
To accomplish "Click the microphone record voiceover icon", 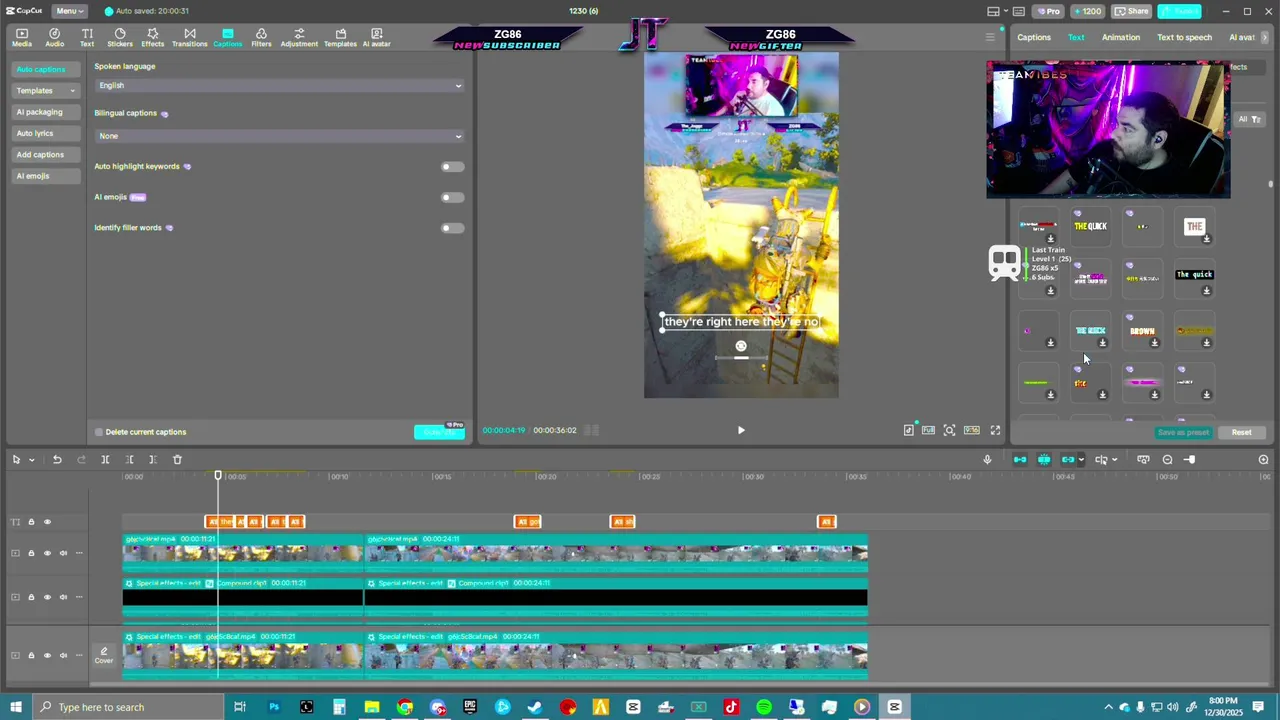I will pyautogui.click(x=987, y=459).
